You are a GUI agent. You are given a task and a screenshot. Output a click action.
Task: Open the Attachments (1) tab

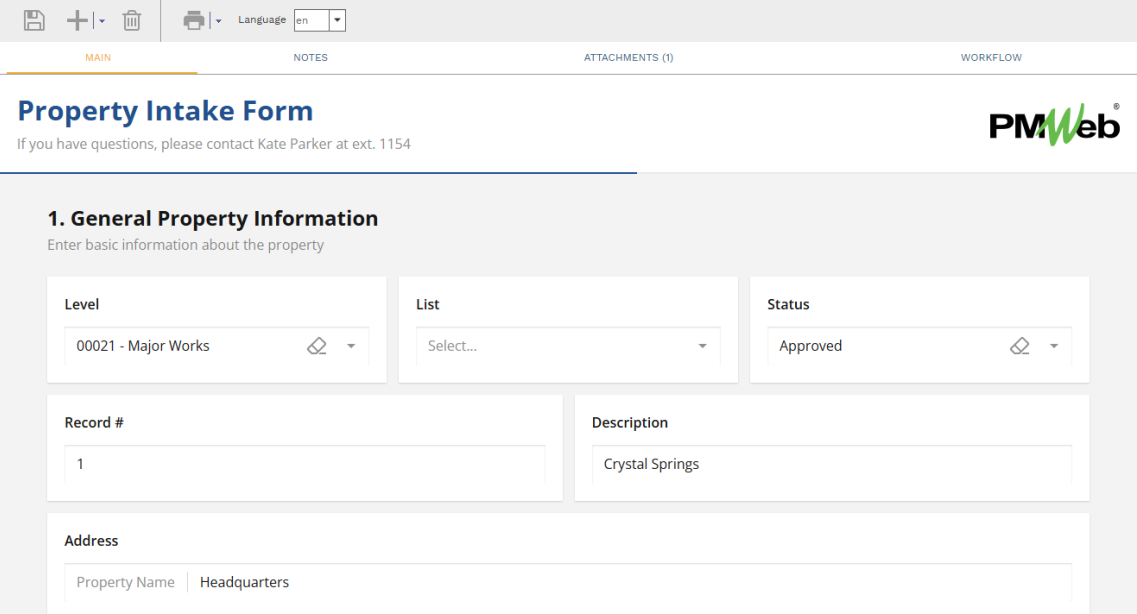click(628, 58)
